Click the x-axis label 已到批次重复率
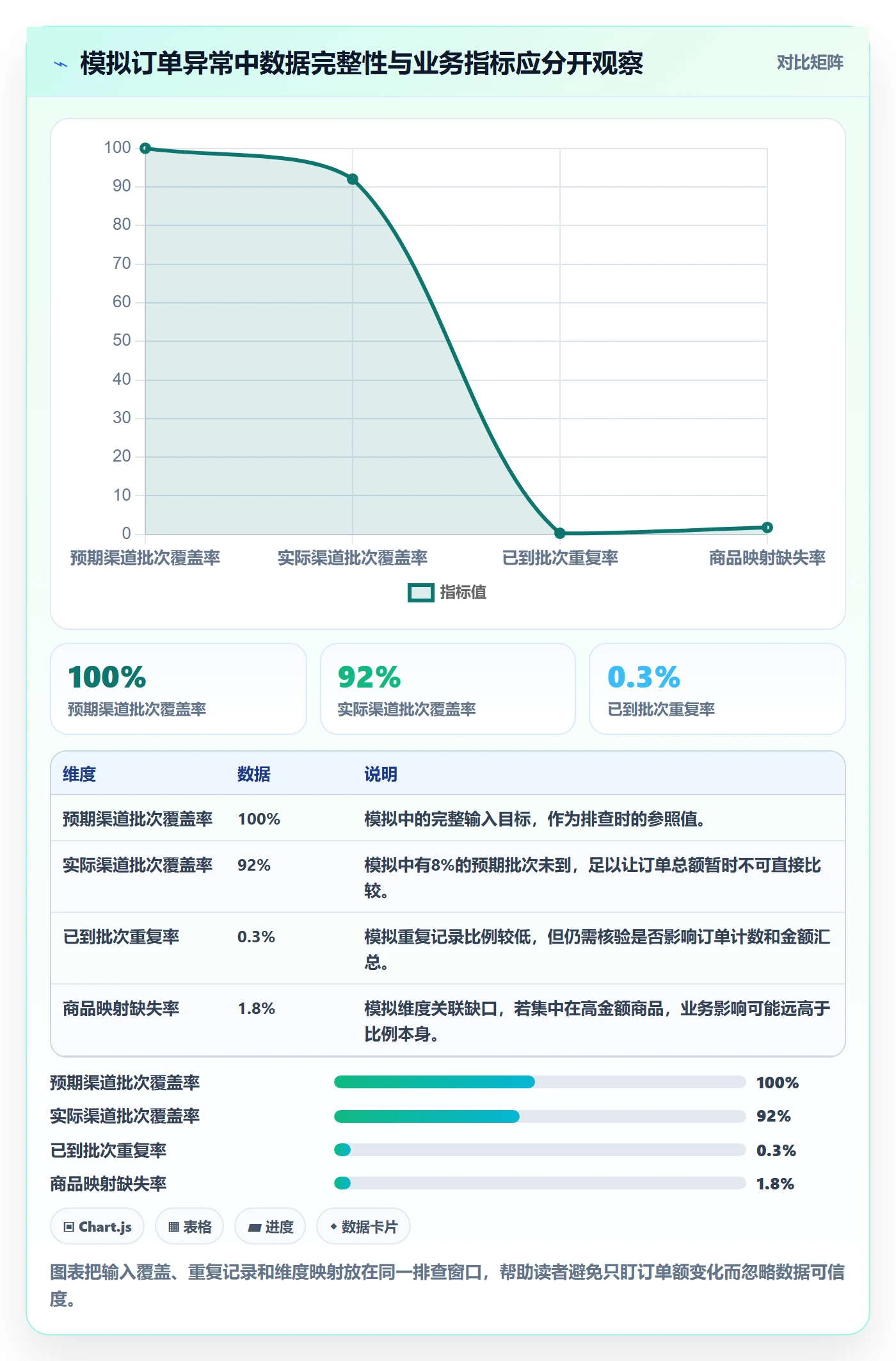This screenshot has height=1361, width=896. tap(560, 558)
